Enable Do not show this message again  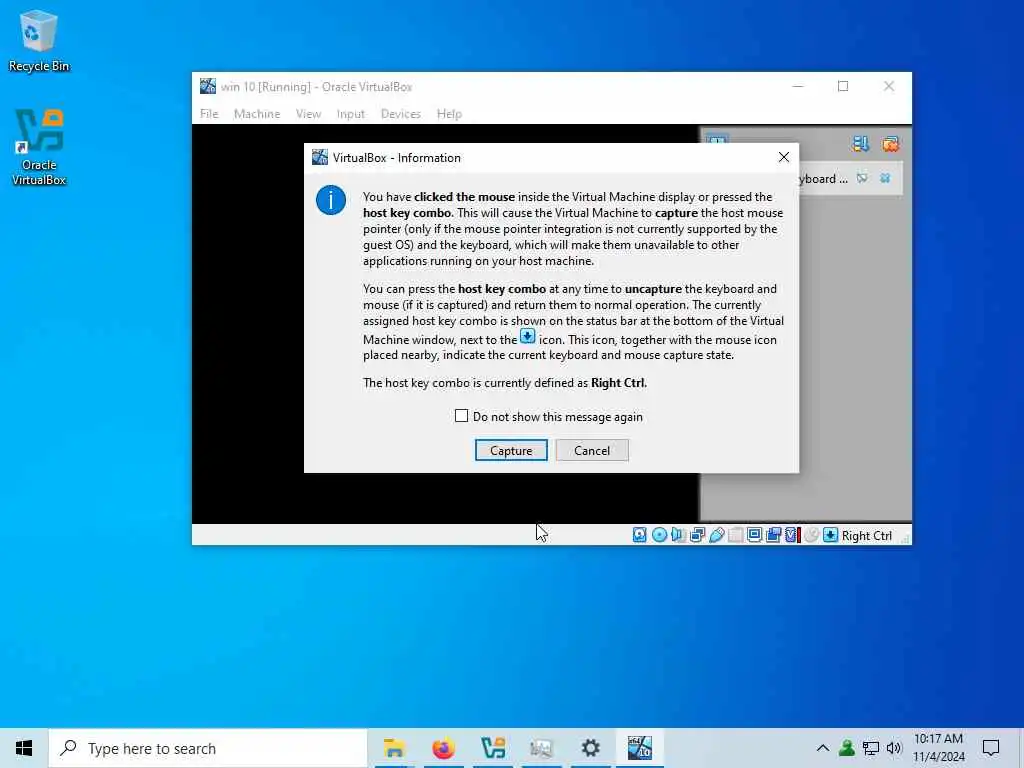(x=461, y=416)
